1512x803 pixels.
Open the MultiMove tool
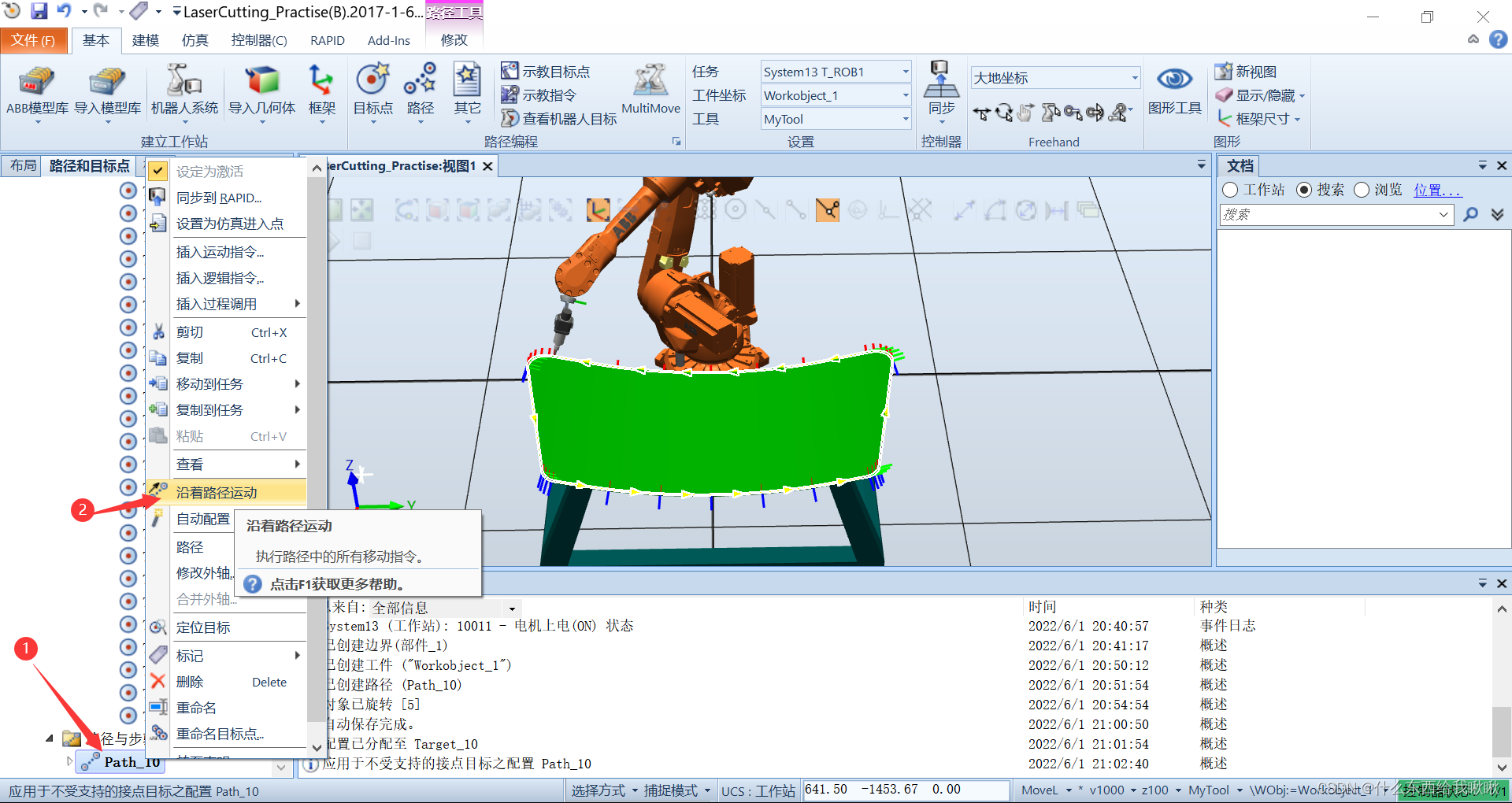tap(650, 90)
